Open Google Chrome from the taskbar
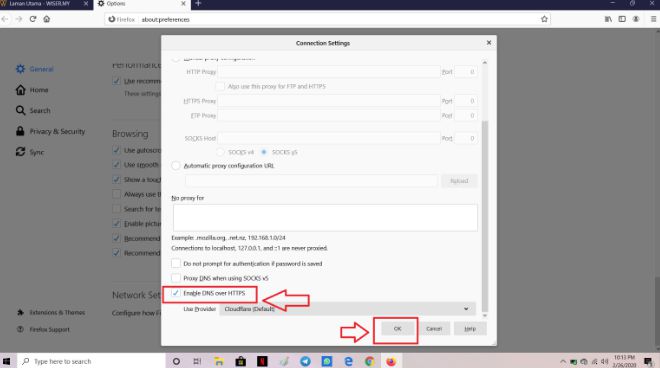 click(x=370, y=361)
